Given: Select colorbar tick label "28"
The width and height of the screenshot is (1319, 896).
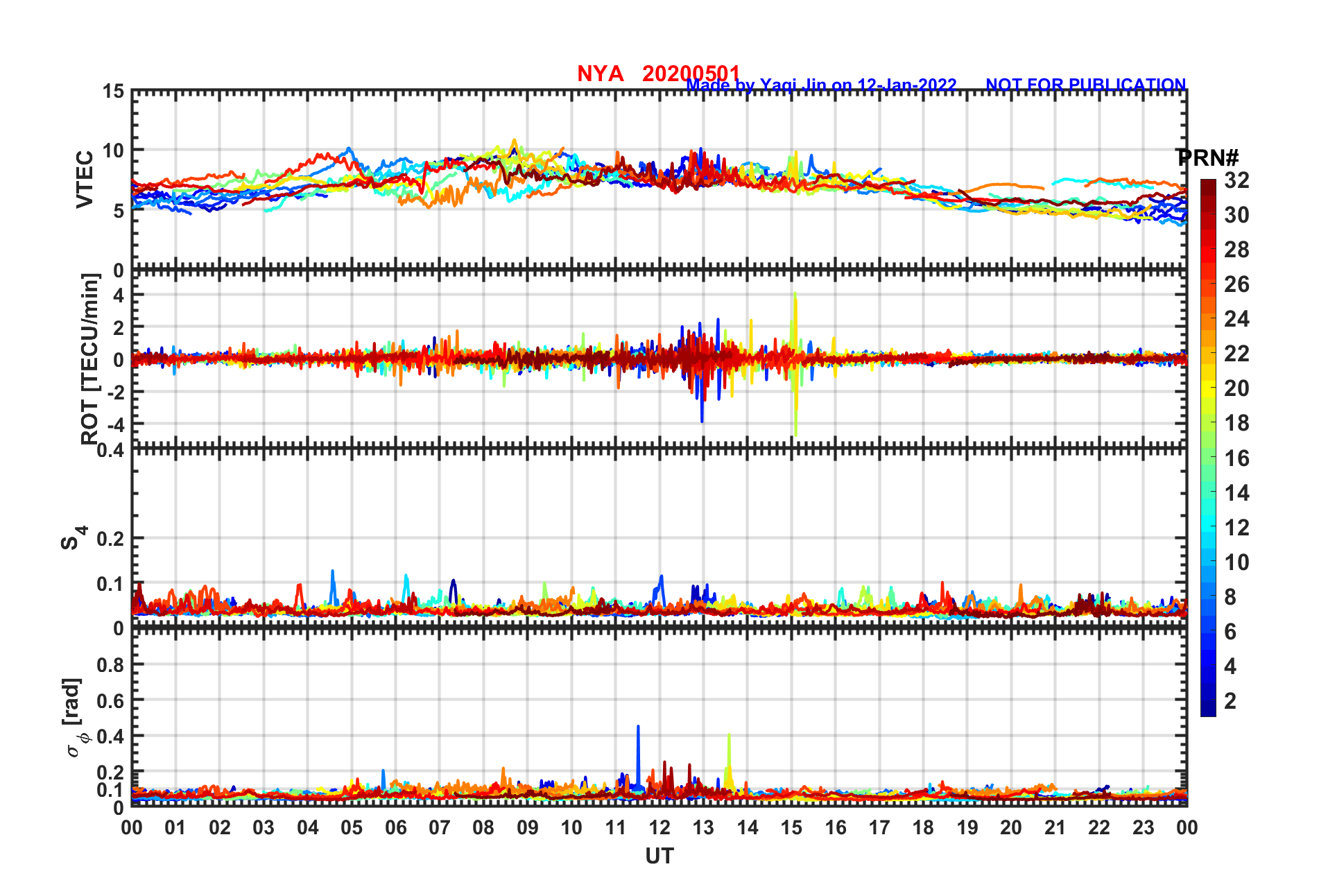Looking at the screenshot, I should point(1236,250).
